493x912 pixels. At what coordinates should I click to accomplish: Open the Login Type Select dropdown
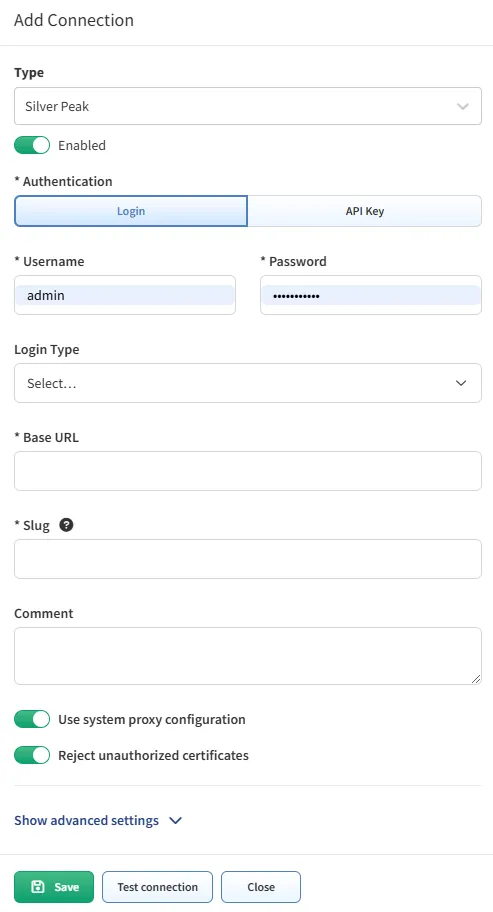click(248, 383)
